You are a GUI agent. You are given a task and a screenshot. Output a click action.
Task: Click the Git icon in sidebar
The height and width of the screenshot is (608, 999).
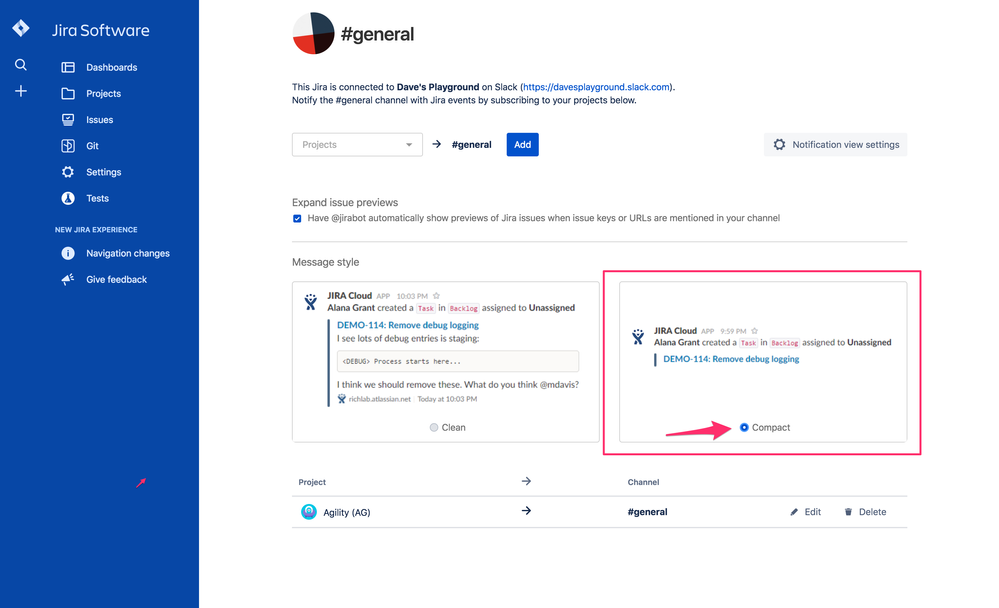[x=68, y=146]
